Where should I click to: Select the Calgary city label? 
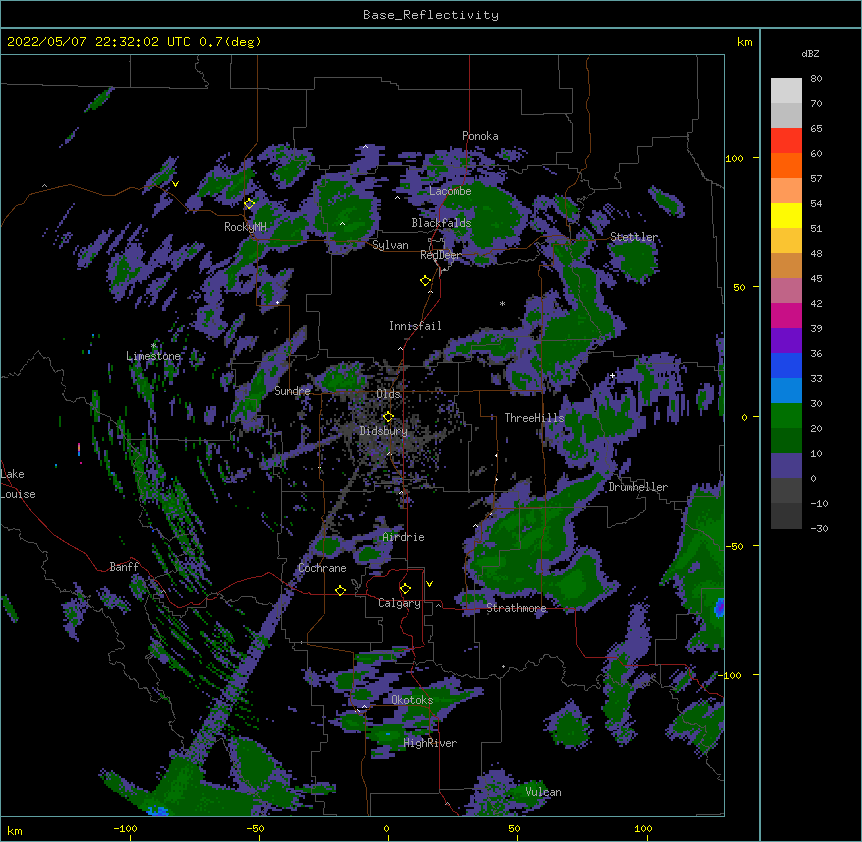(399, 603)
